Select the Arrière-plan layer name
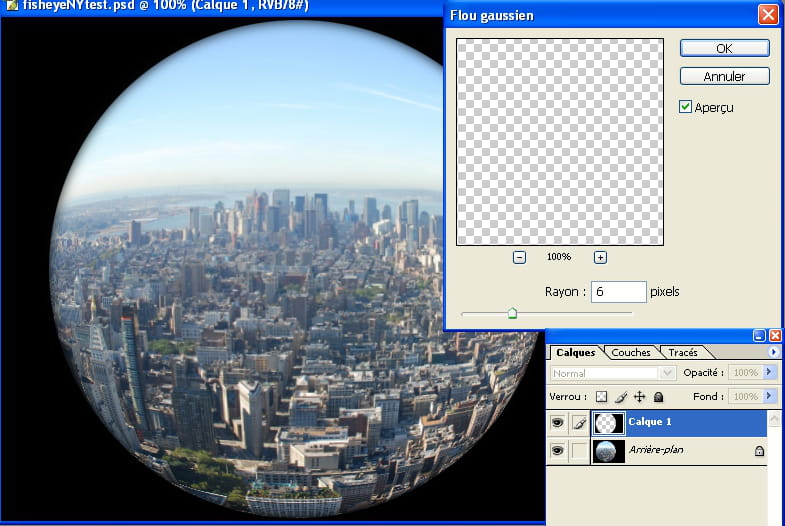Screen dimensions: 785x526 656,449
